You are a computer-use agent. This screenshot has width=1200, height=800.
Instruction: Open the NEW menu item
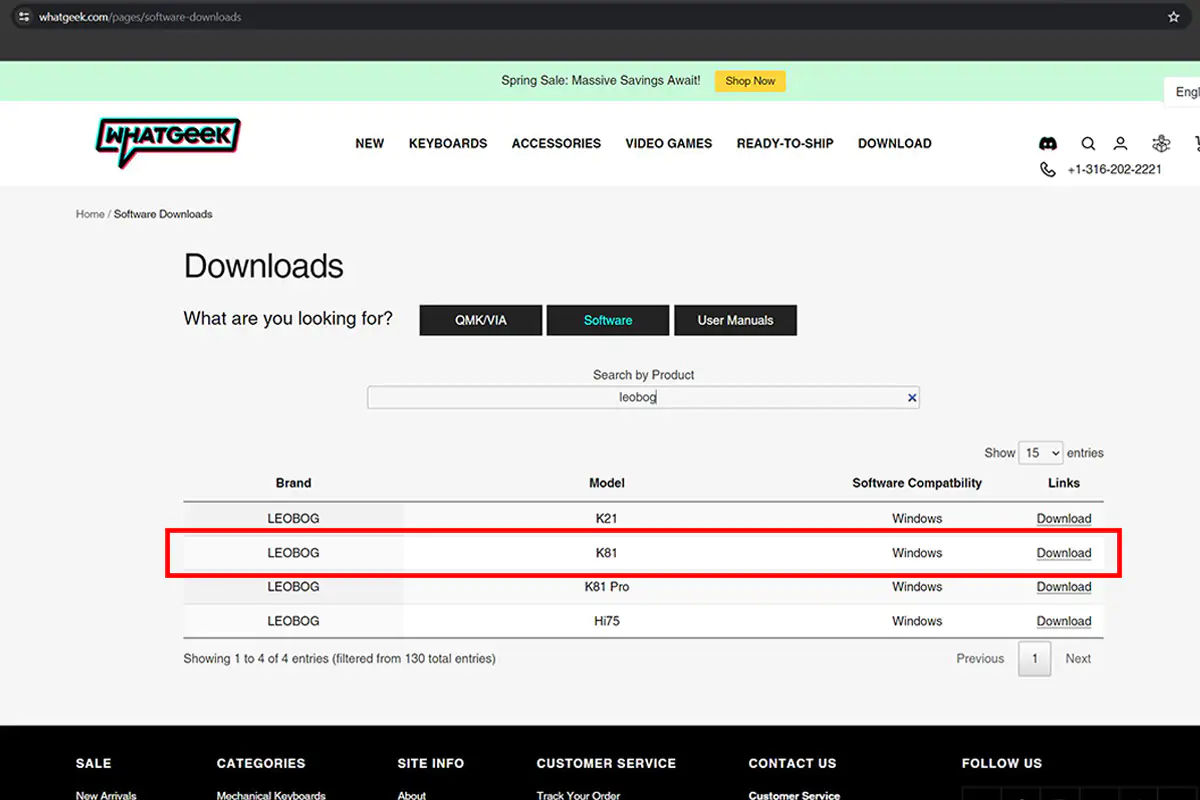pyautogui.click(x=370, y=144)
